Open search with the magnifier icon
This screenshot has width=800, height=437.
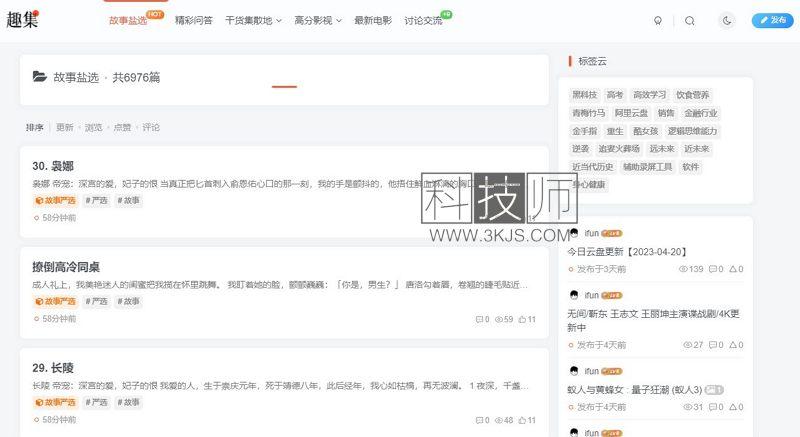click(689, 21)
